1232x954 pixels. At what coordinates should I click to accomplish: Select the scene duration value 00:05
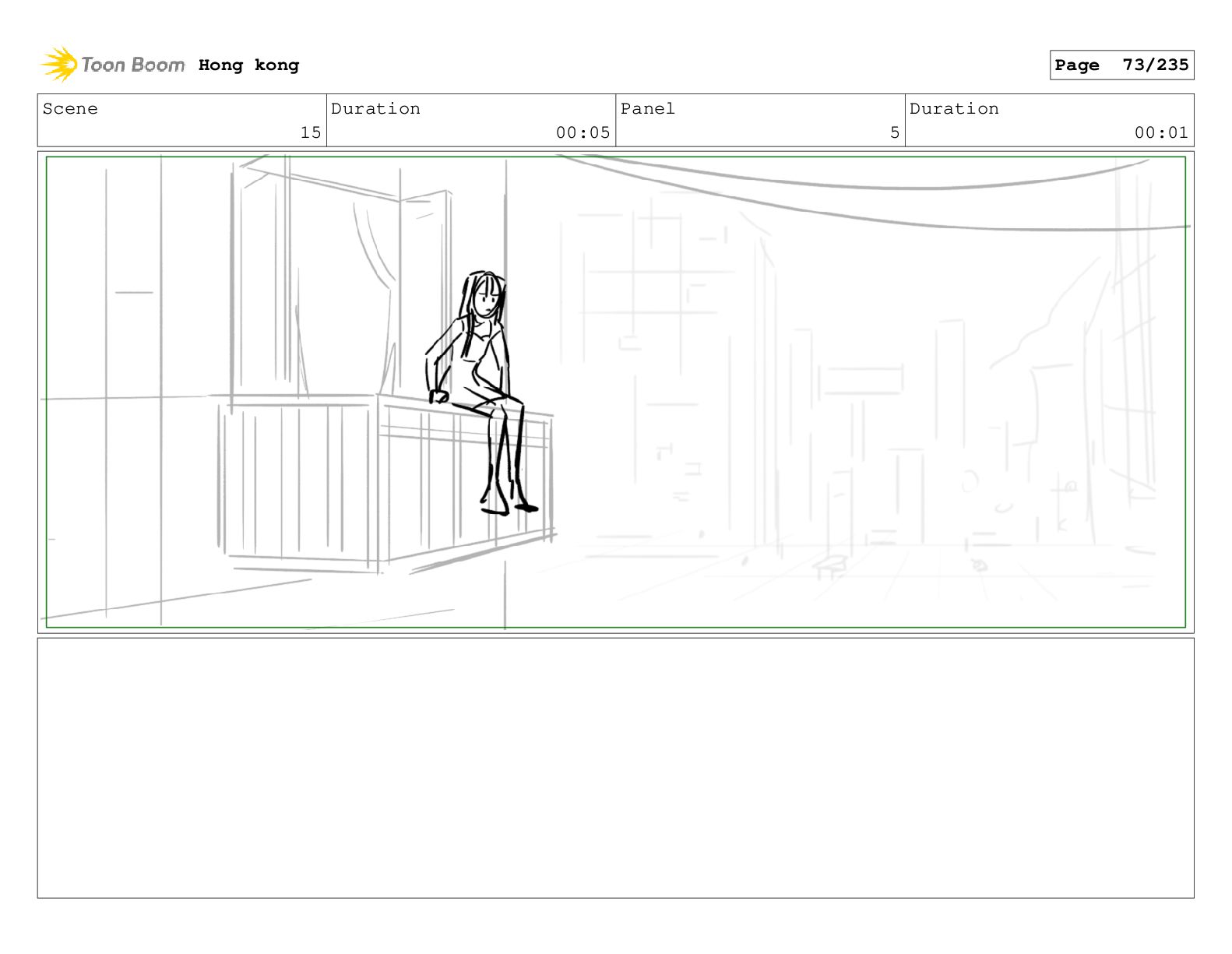(x=583, y=132)
